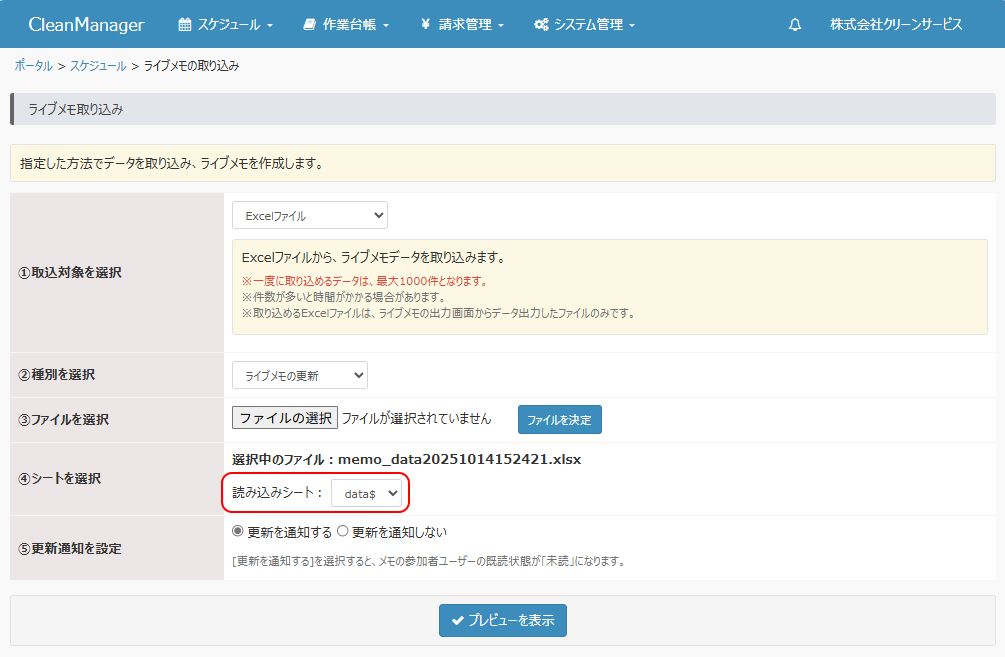Click the book icon beside 作業台帳
This screenshot has height=657, width=1005.
click(309, 24)
